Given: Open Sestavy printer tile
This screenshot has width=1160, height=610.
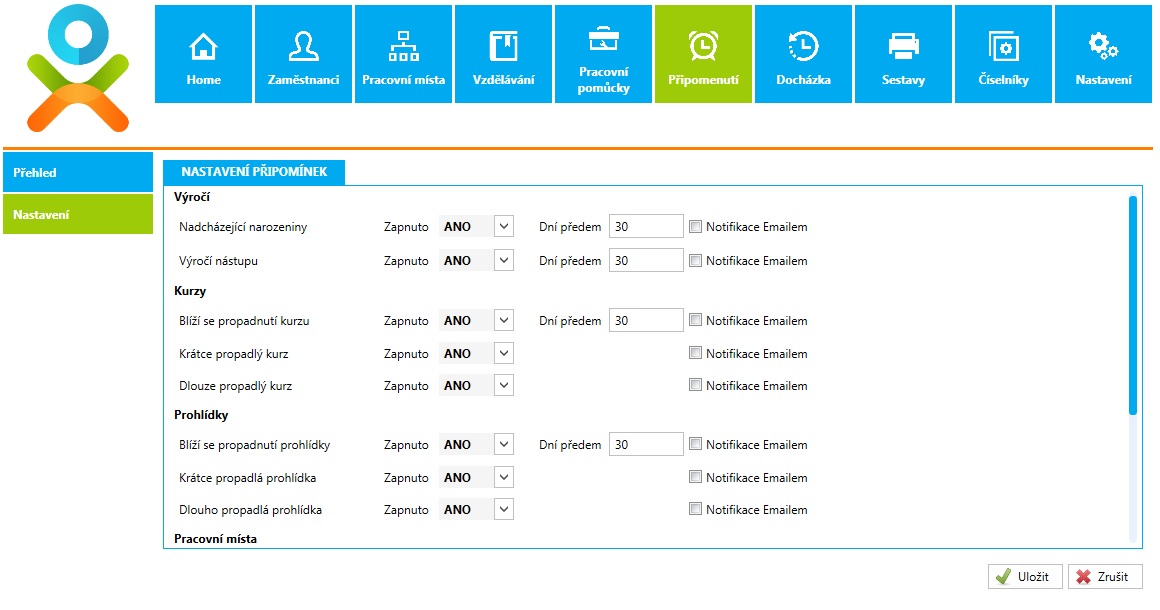Looking at the screenshot, I should coord(903,54).
